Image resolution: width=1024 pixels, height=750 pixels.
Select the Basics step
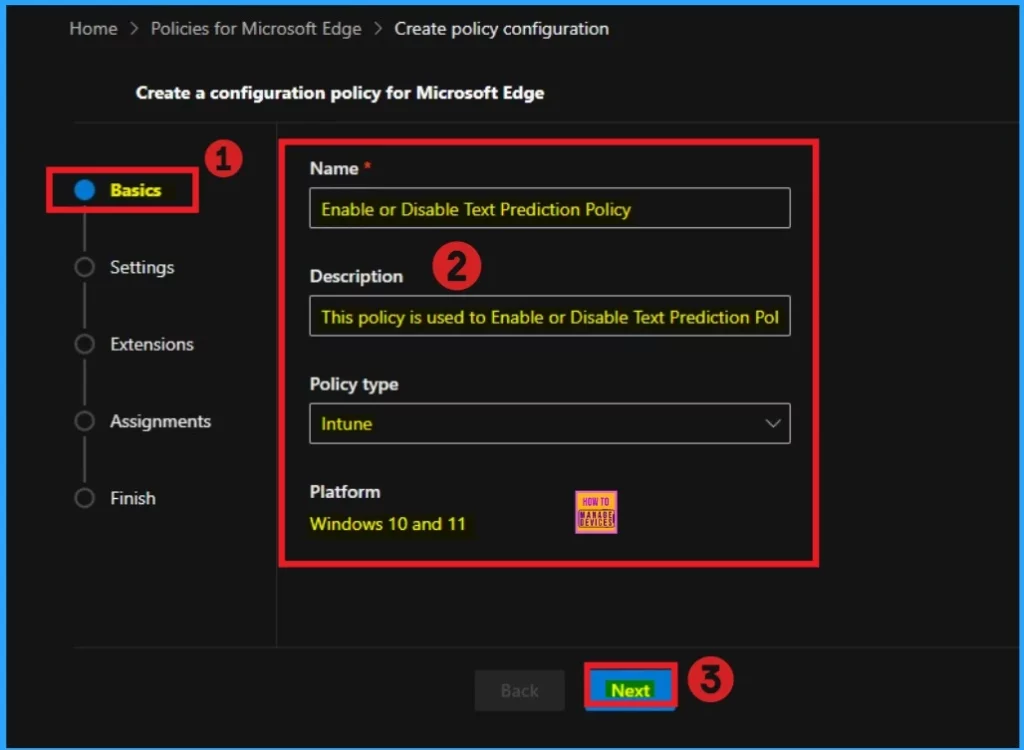(135, 190)
